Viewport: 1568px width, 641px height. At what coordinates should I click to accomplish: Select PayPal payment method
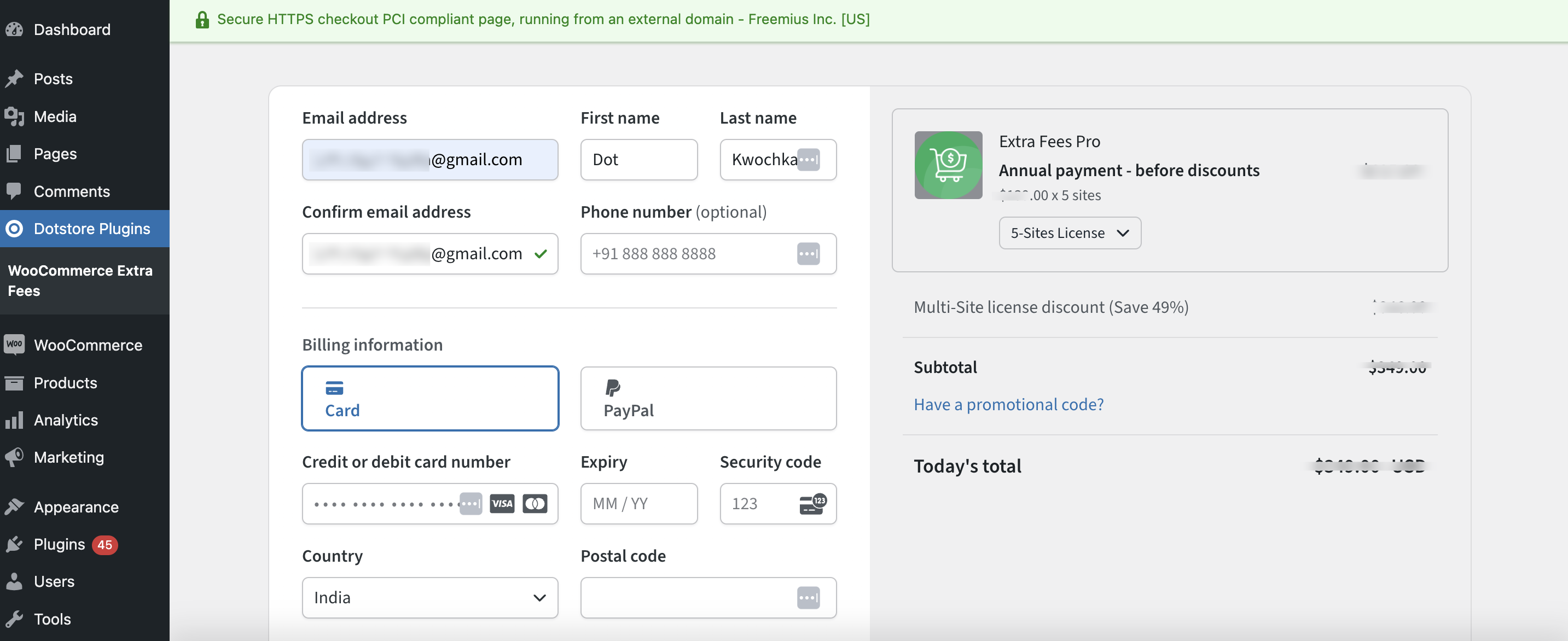pos(708,399)
